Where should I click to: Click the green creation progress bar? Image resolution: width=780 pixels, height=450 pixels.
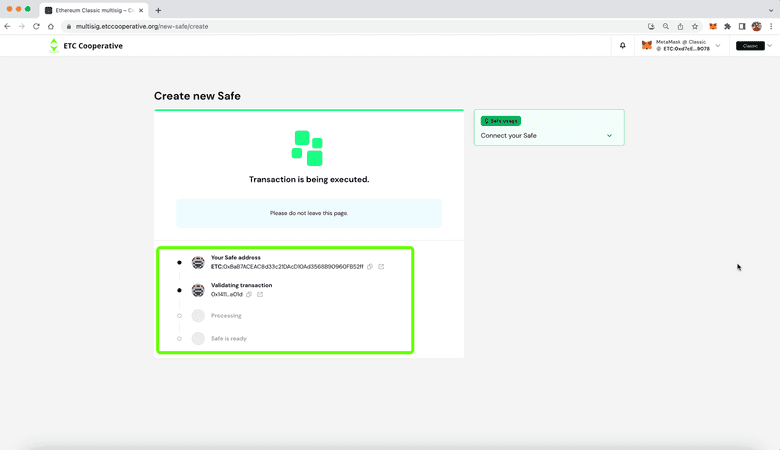(x=308, y=110)
